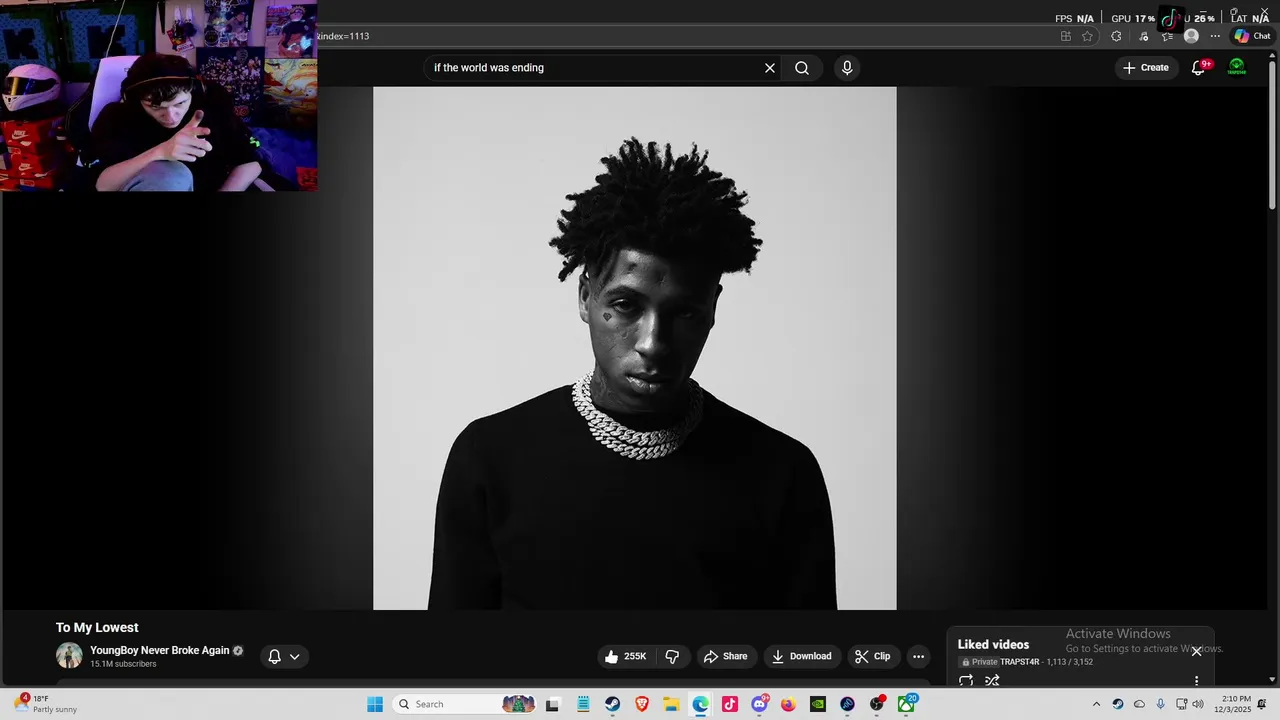Open the YouTube account avatar menu
Viewport: 1280px width, 720px height.
point(1237,68)
